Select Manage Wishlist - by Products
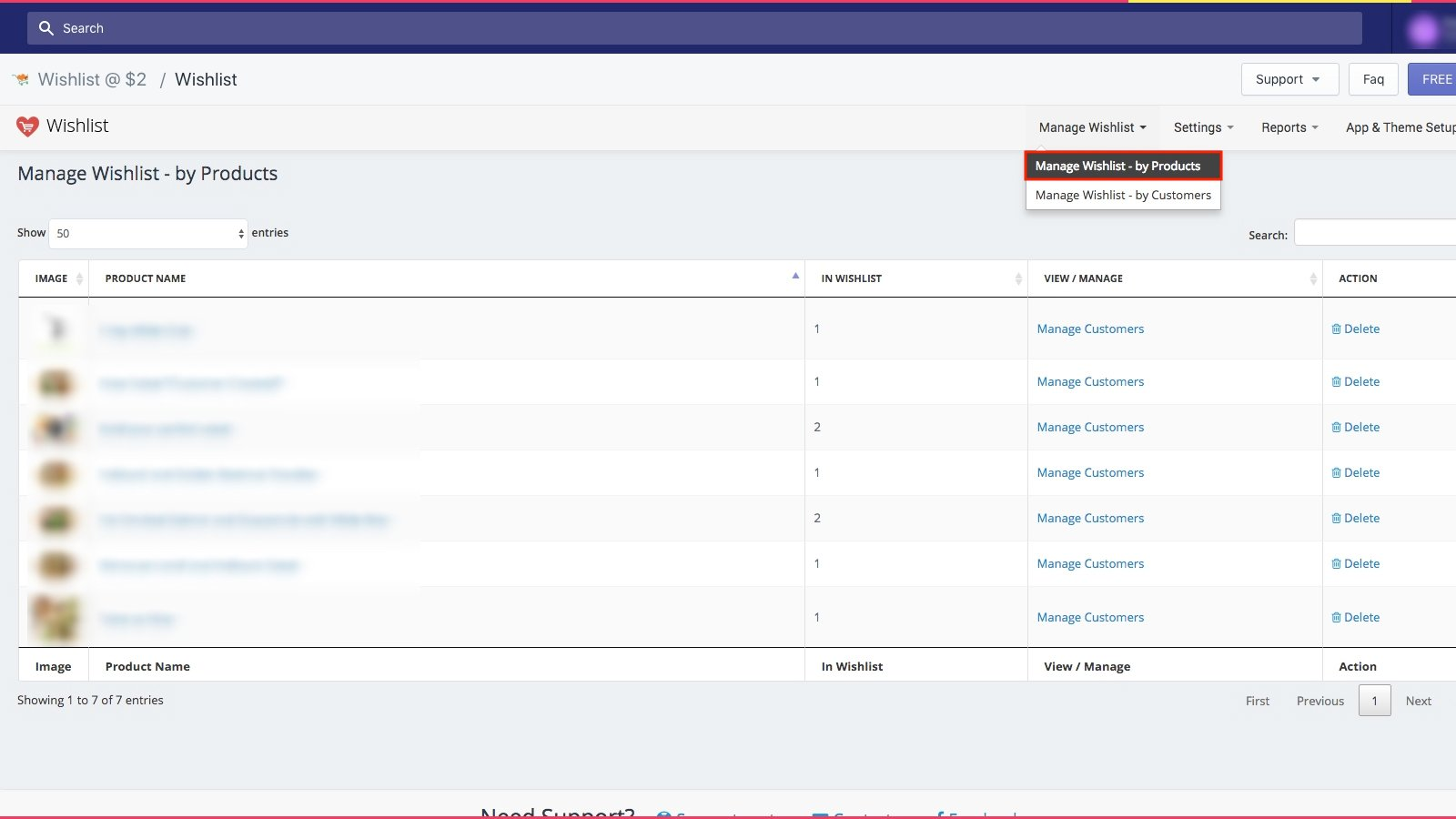The image size is (1456, 819). pyautogui.click(x=1117, y=166)
